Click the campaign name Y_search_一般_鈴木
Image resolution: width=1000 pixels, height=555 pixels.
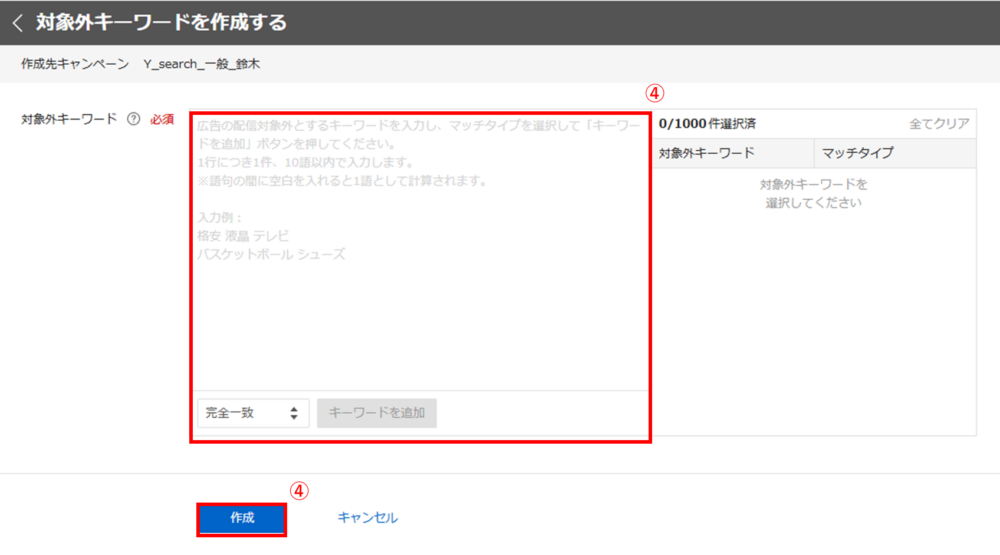[202, 64]
